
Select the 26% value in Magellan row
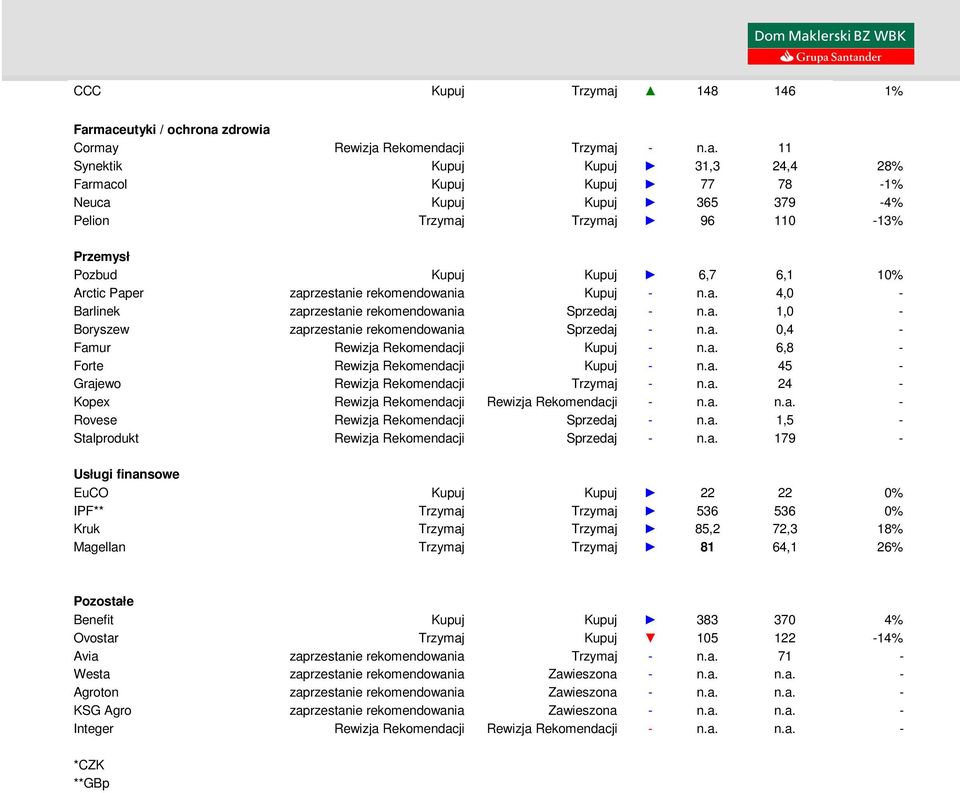[x=890, y=547]
